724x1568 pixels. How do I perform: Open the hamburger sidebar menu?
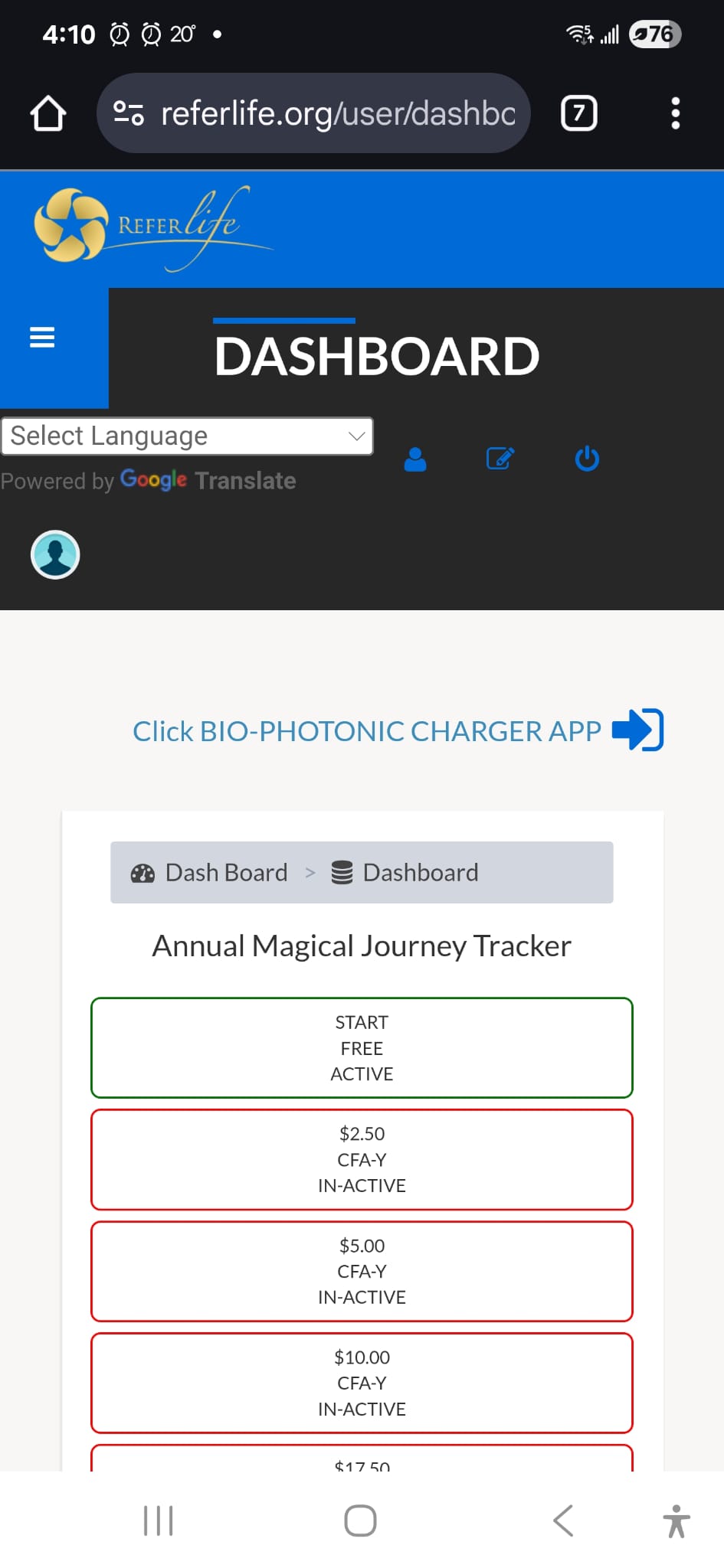[42, 338]
